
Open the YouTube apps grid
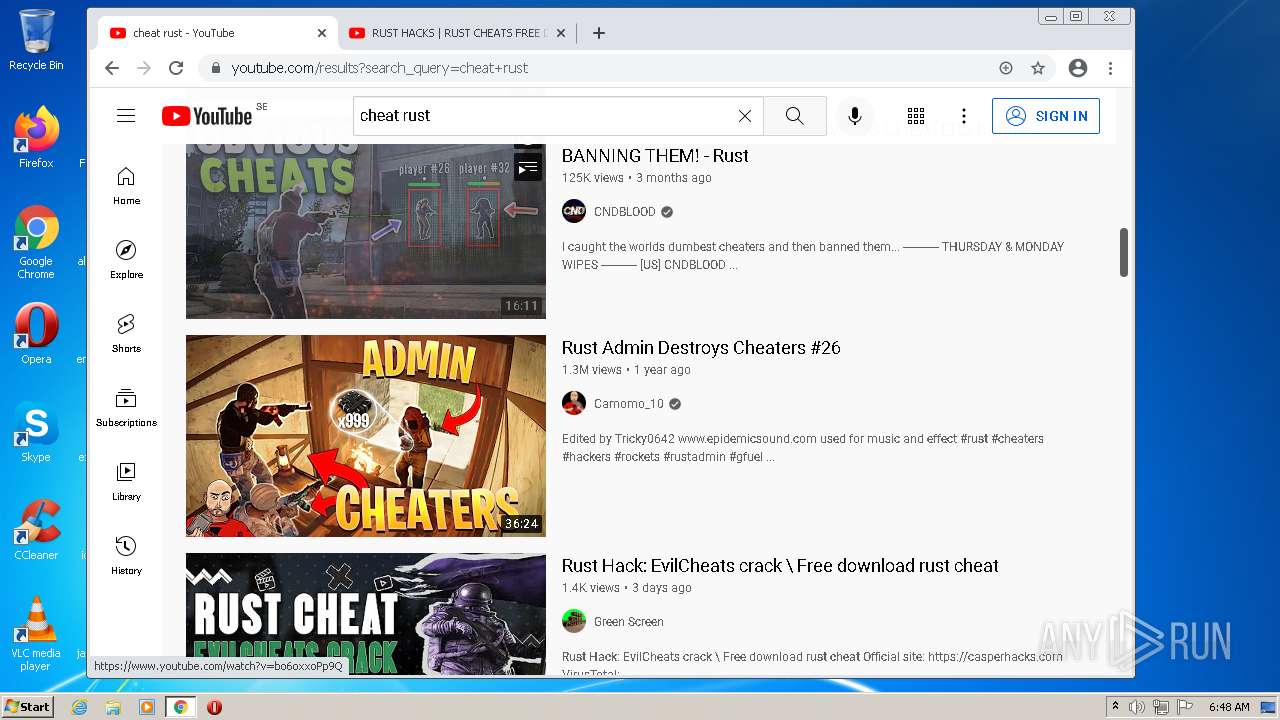916,116
